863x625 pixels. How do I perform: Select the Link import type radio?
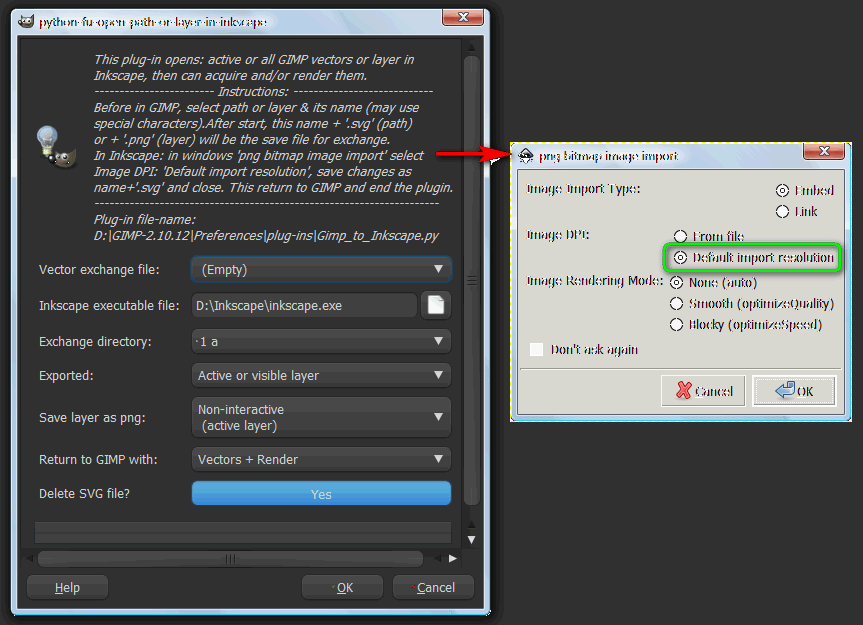coord(782,211)
